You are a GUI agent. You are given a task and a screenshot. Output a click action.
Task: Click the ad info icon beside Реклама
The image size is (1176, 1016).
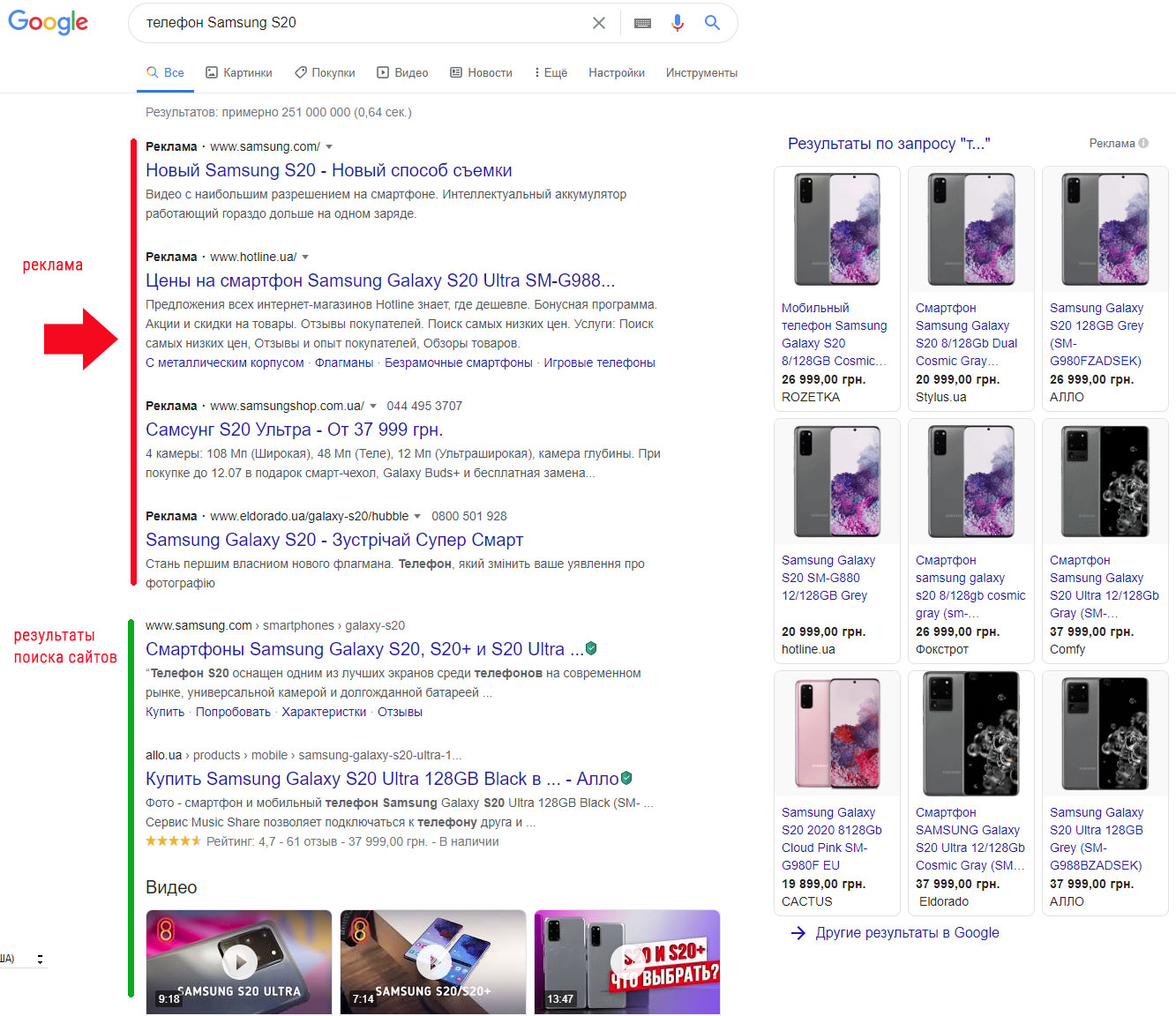[x=1143, y=143]
